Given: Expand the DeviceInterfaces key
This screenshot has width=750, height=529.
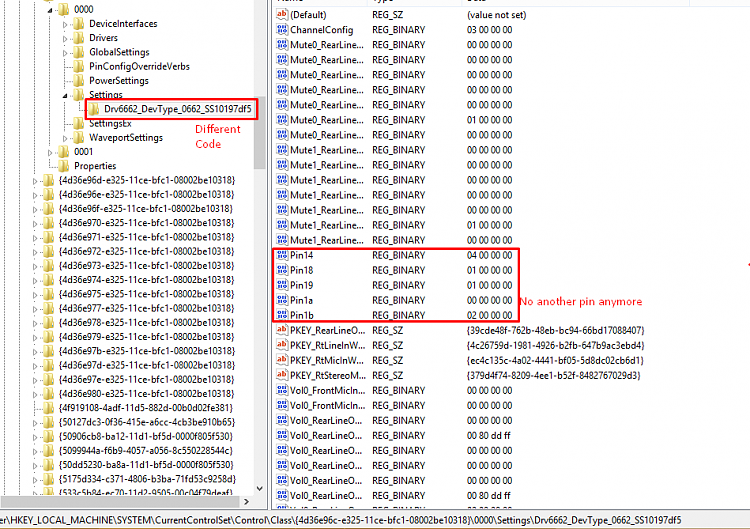Looking at the screenshot, I should [65, 24].
